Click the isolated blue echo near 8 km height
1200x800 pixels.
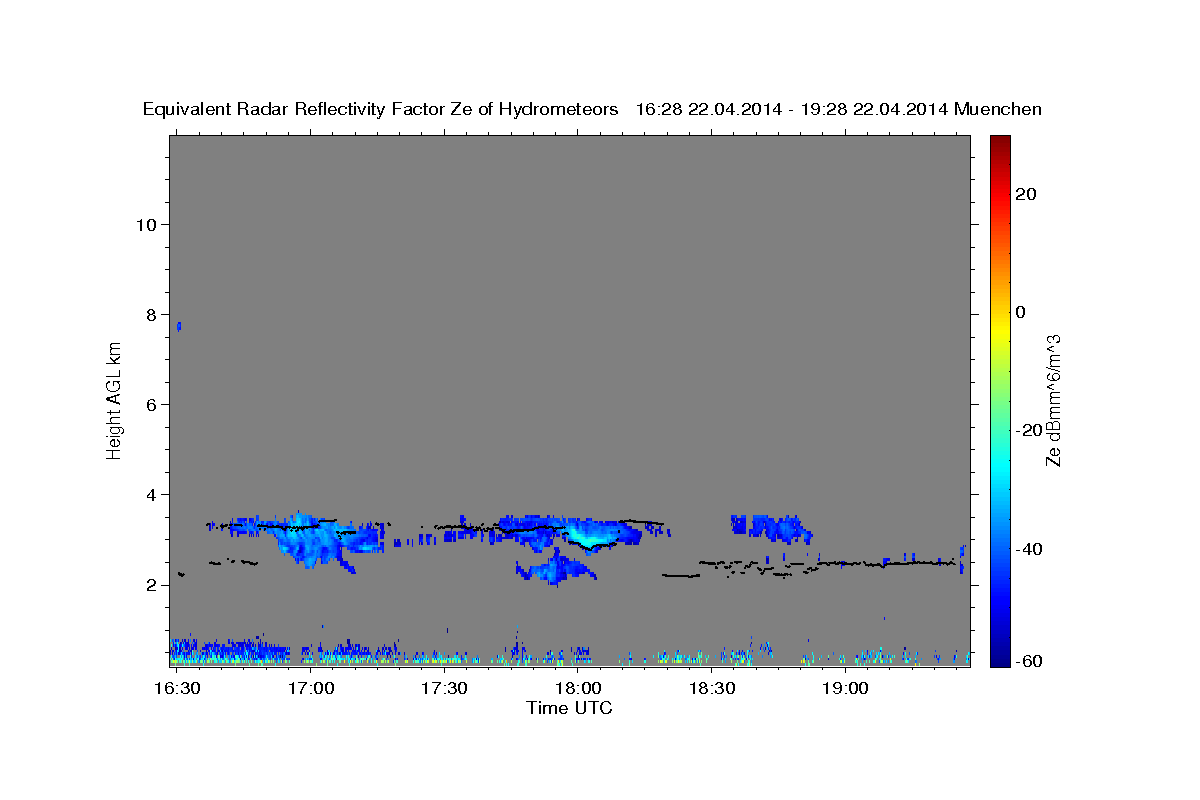coord(179,326)
